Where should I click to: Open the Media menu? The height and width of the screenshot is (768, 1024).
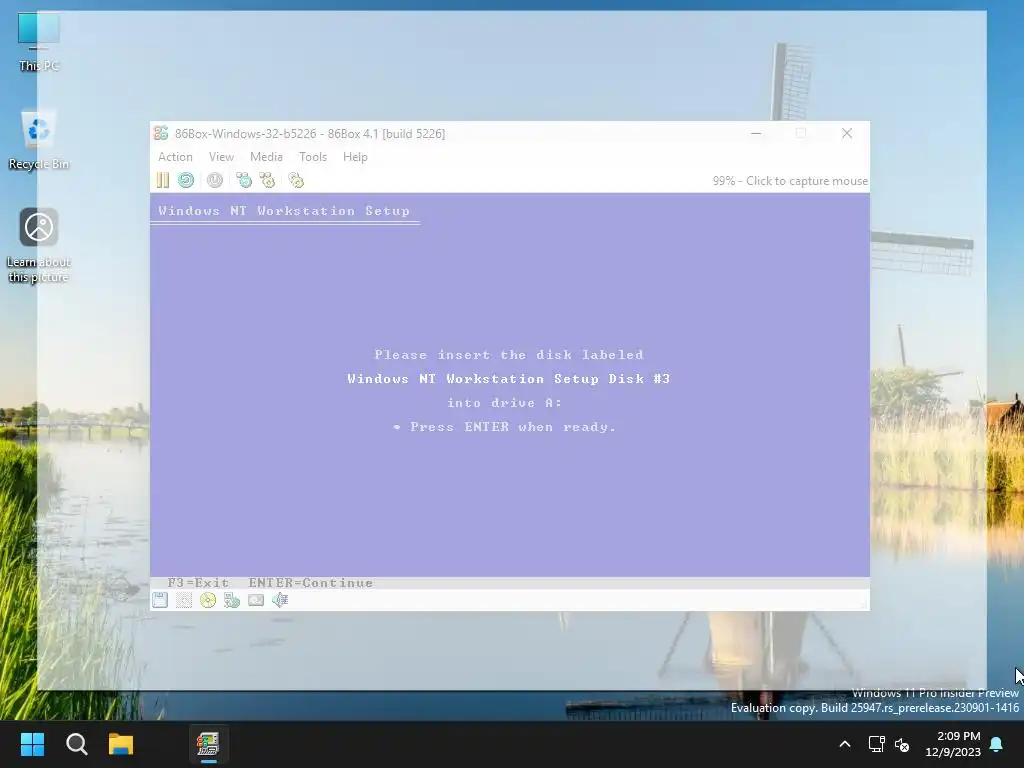(x=266, y=157)
